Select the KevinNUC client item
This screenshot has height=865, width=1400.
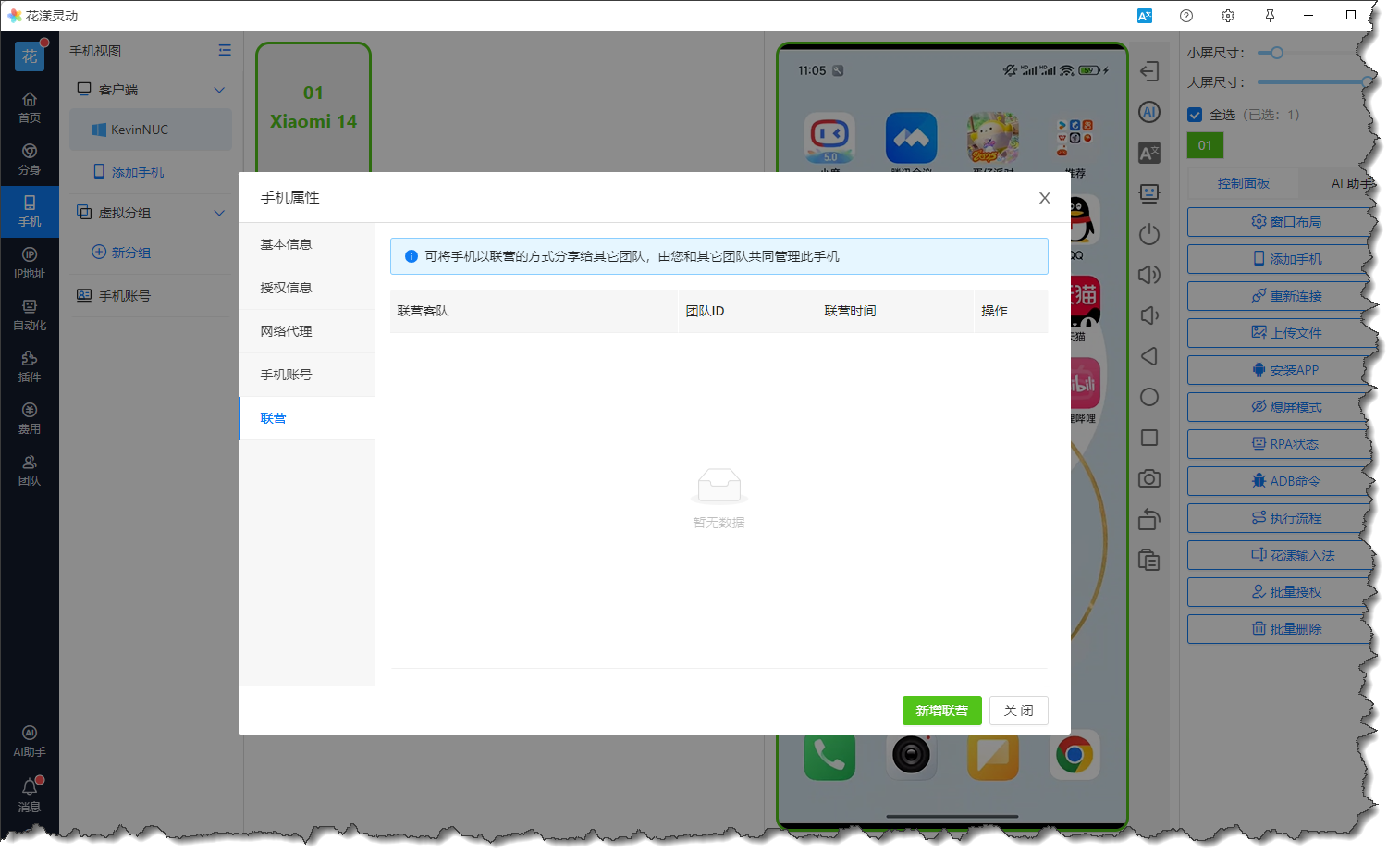(151, 130)
